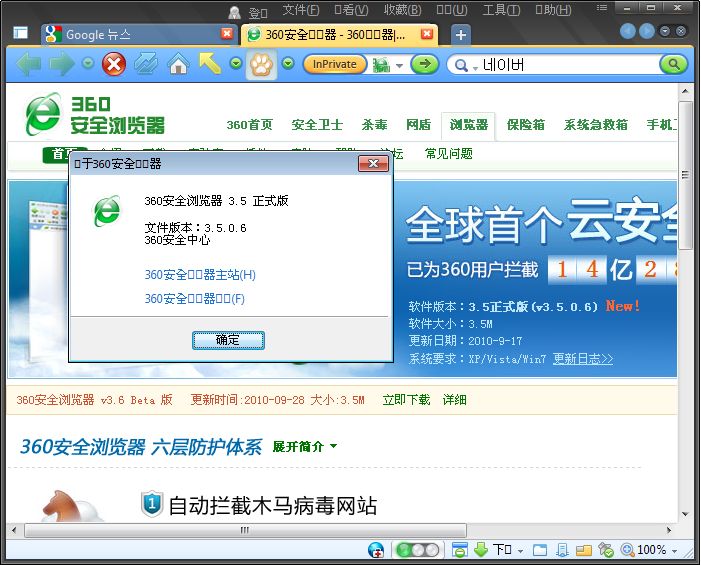Click the blue document page icon in the status bar
Screen dimensions: 701x565
point(562,550)
